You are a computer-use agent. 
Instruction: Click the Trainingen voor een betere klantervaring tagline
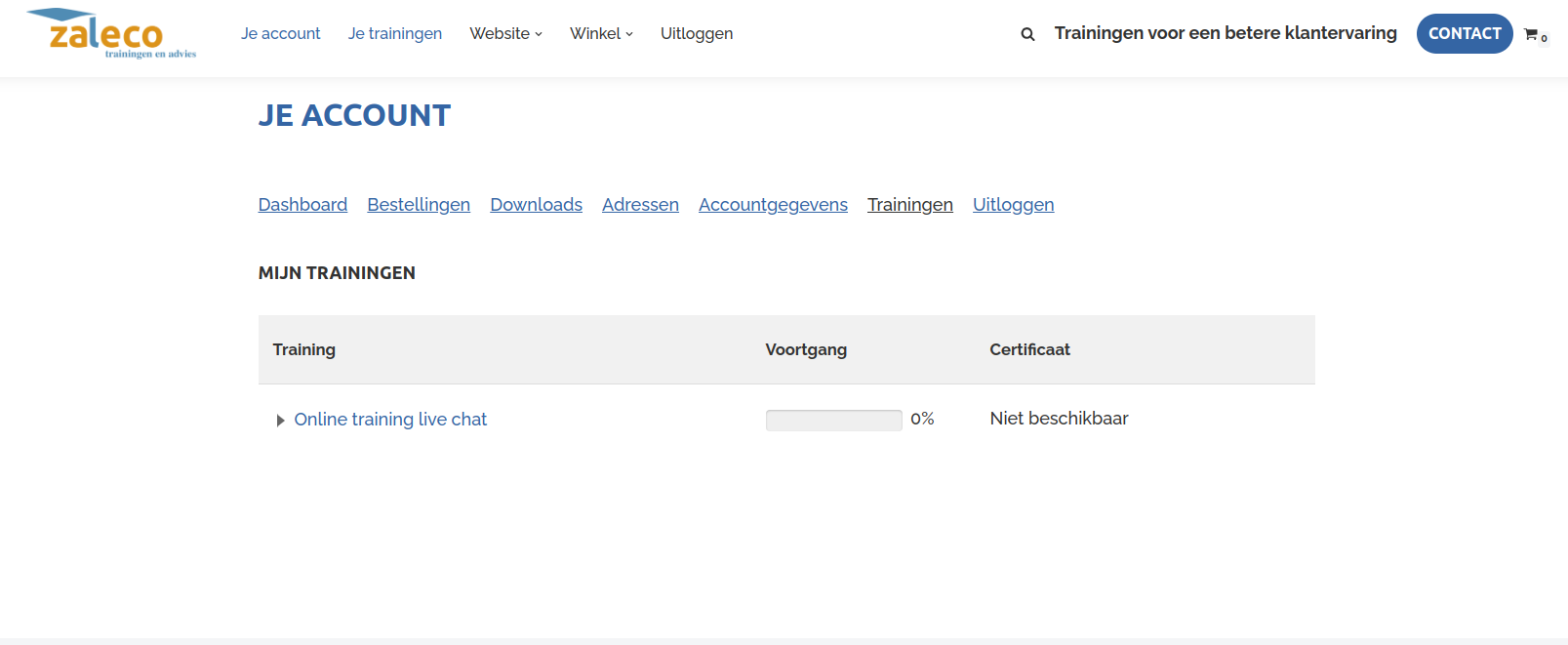pyautogui.click(x=1226, y=33)
